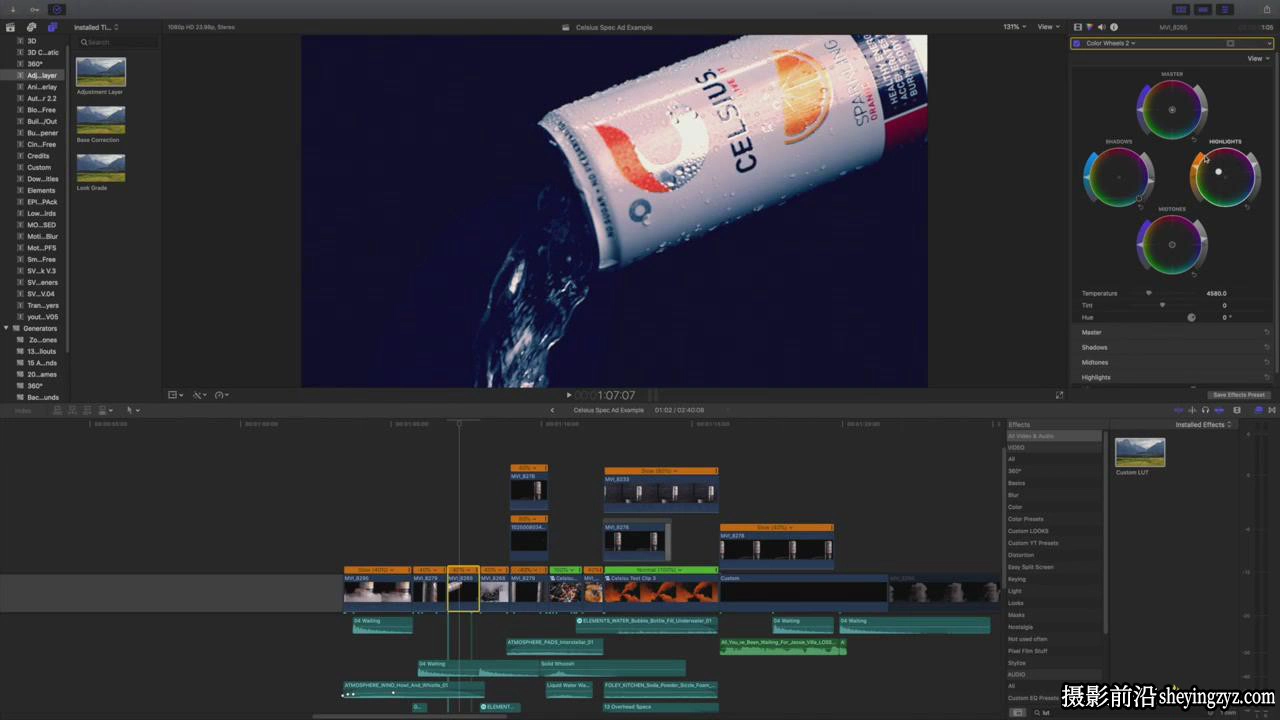Image resolution: width=1280 pixels, height=720 pixels.
Task: Open the Installed Titles popup menu
Action: pyautogui.click(x=96, y=27)
